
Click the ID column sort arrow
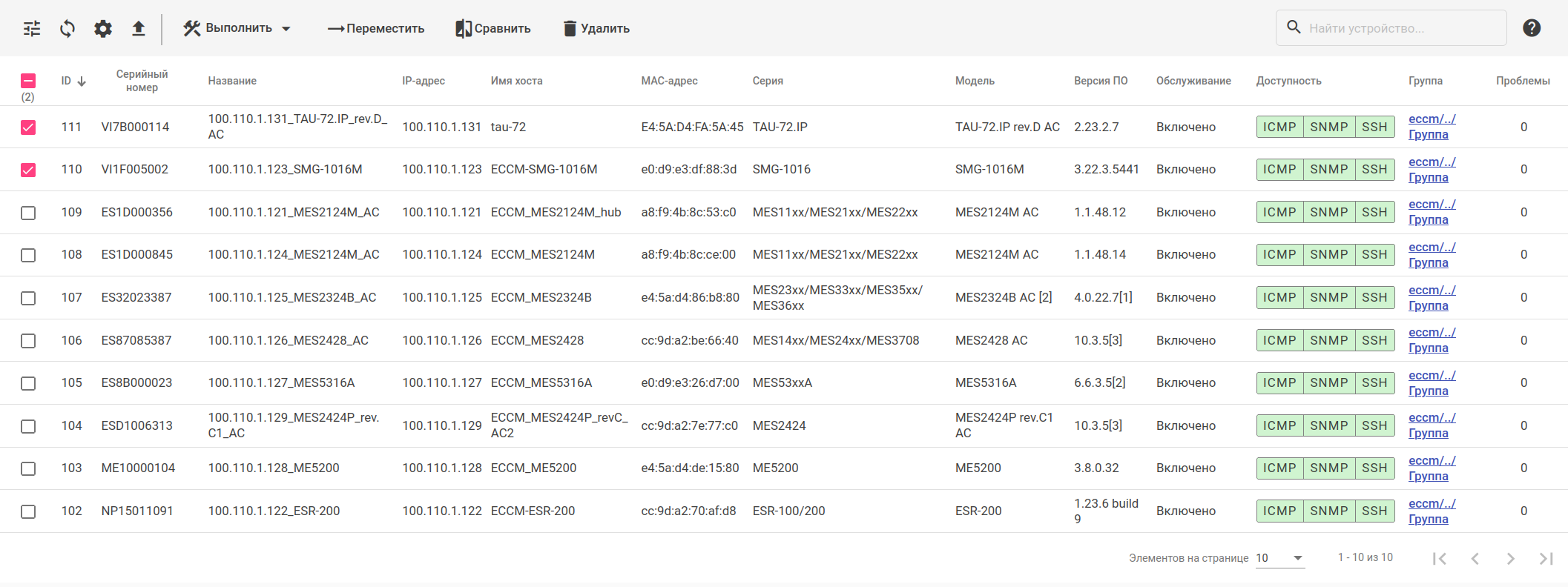[x=82, y=81]
